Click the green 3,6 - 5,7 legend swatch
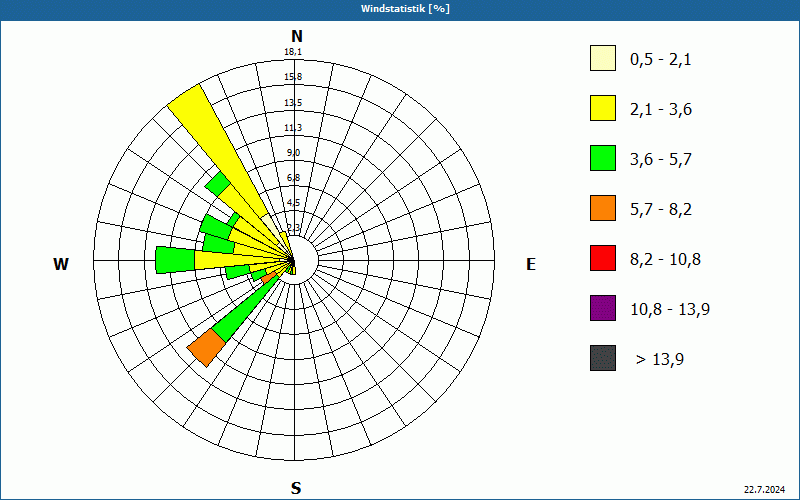Screen dimensions: 800x500 603,158
